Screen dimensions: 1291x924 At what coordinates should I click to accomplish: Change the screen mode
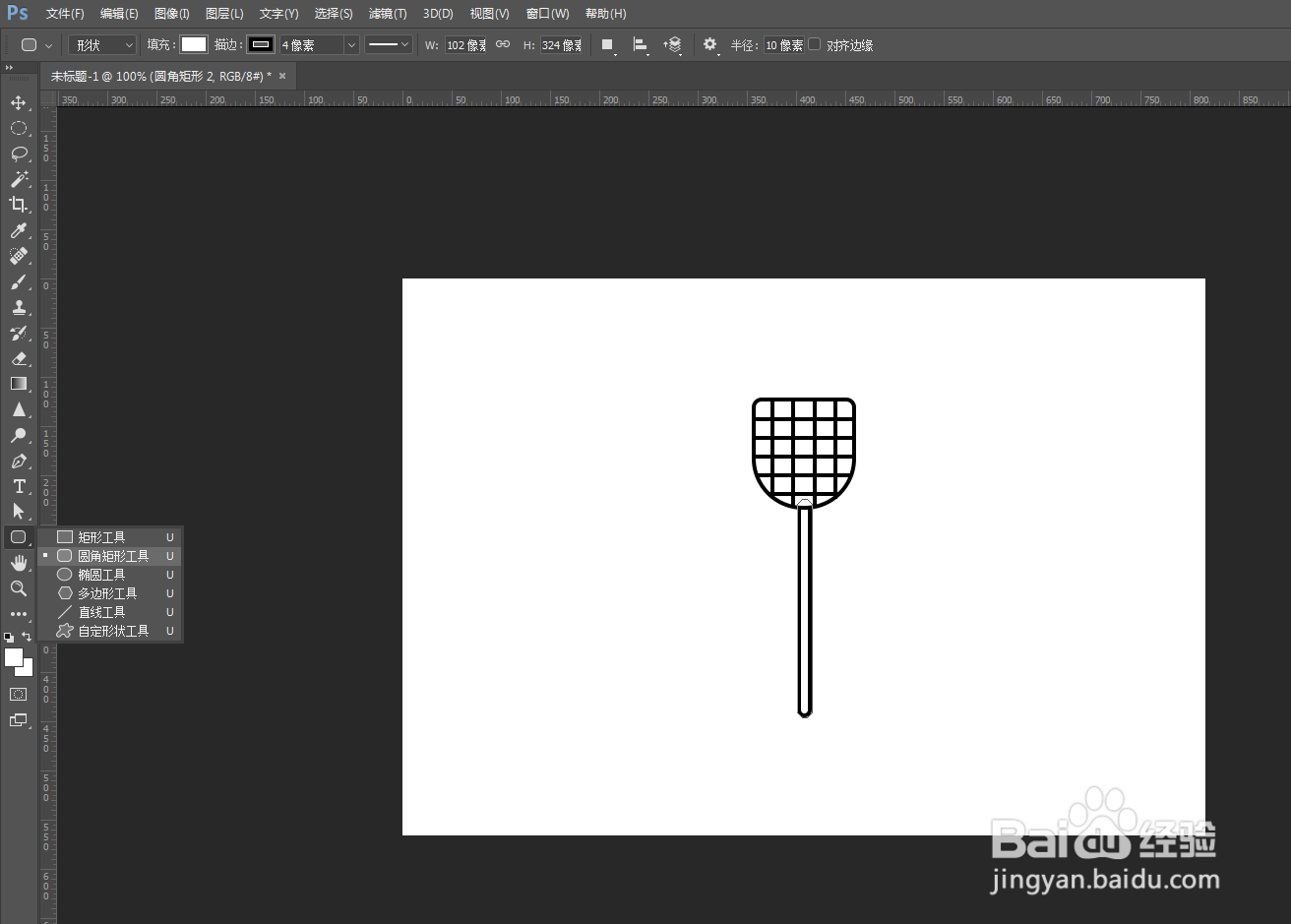click(19, 720)
